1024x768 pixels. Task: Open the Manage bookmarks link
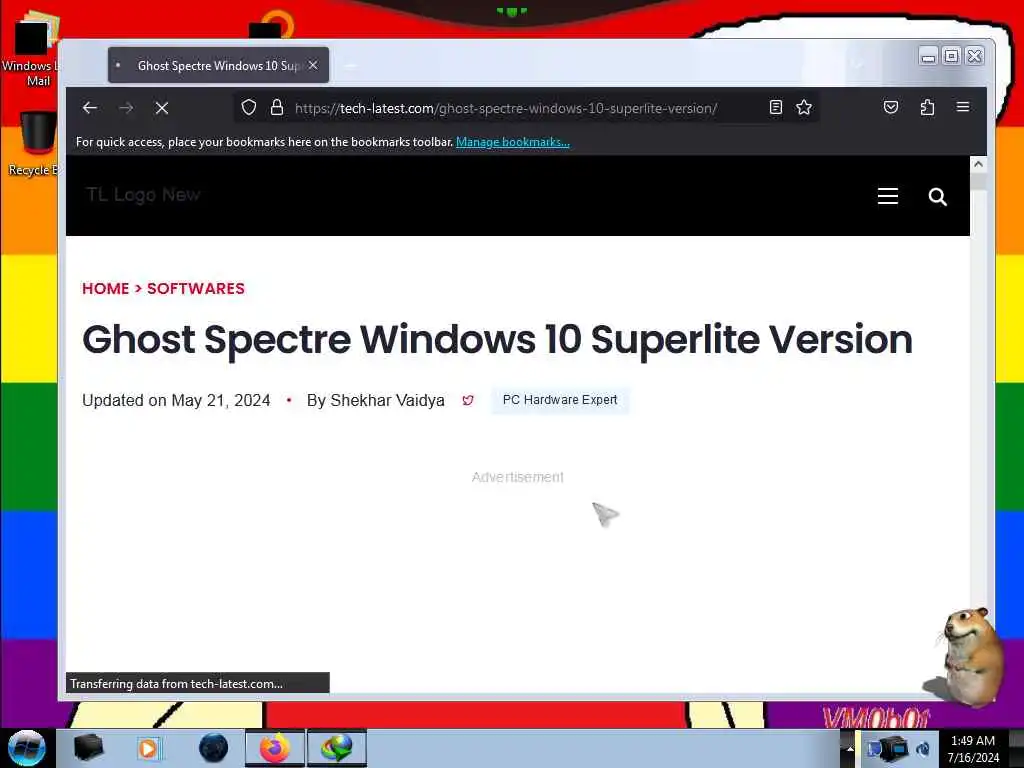point(513,142)
